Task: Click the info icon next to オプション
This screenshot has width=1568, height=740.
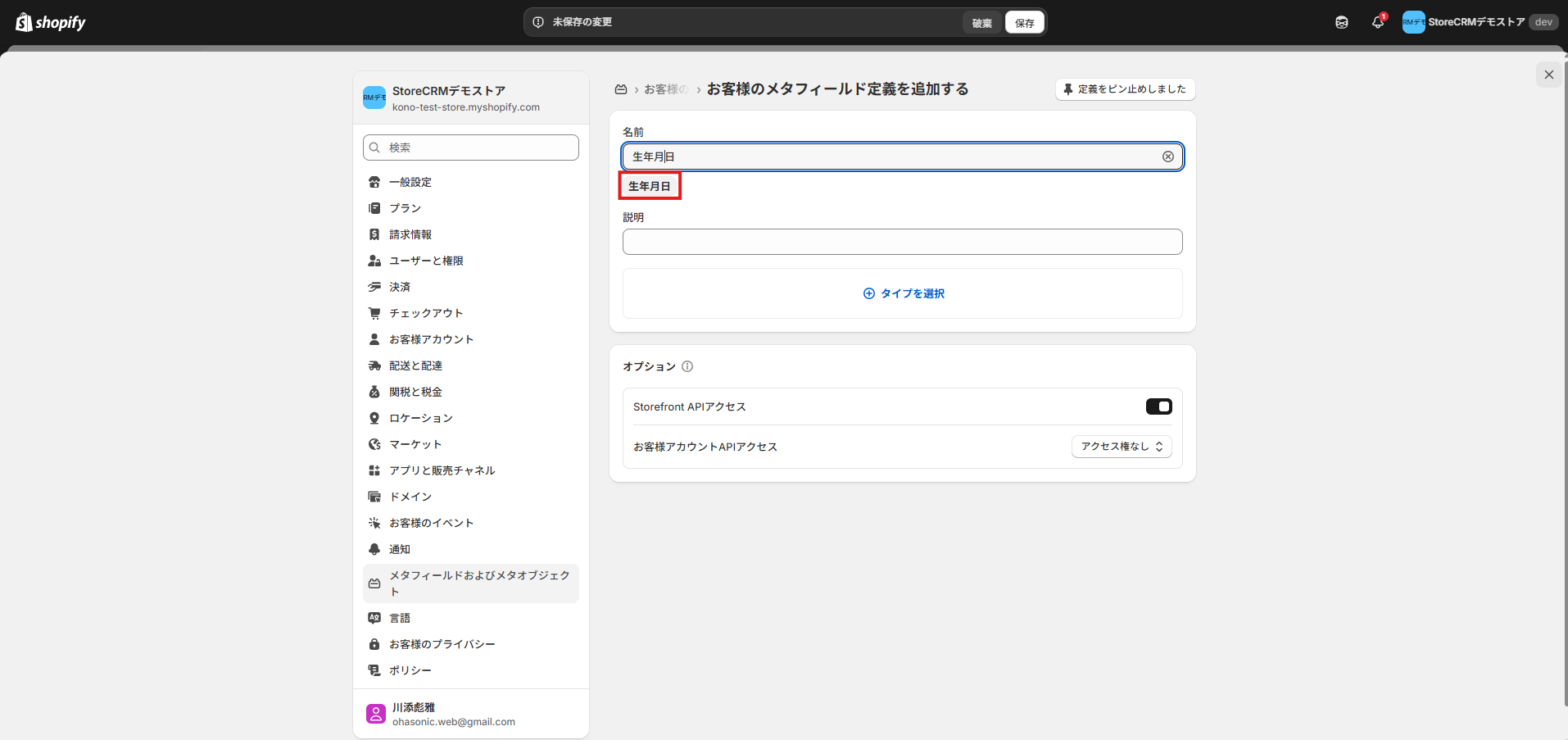Action: [687, 366]
